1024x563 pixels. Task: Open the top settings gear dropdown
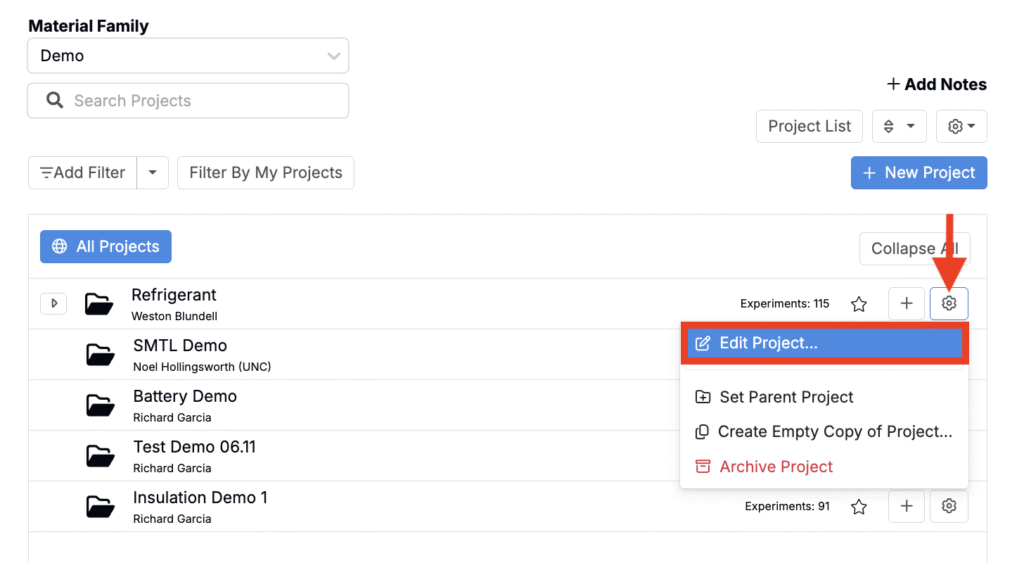click(x=961, y=126)
